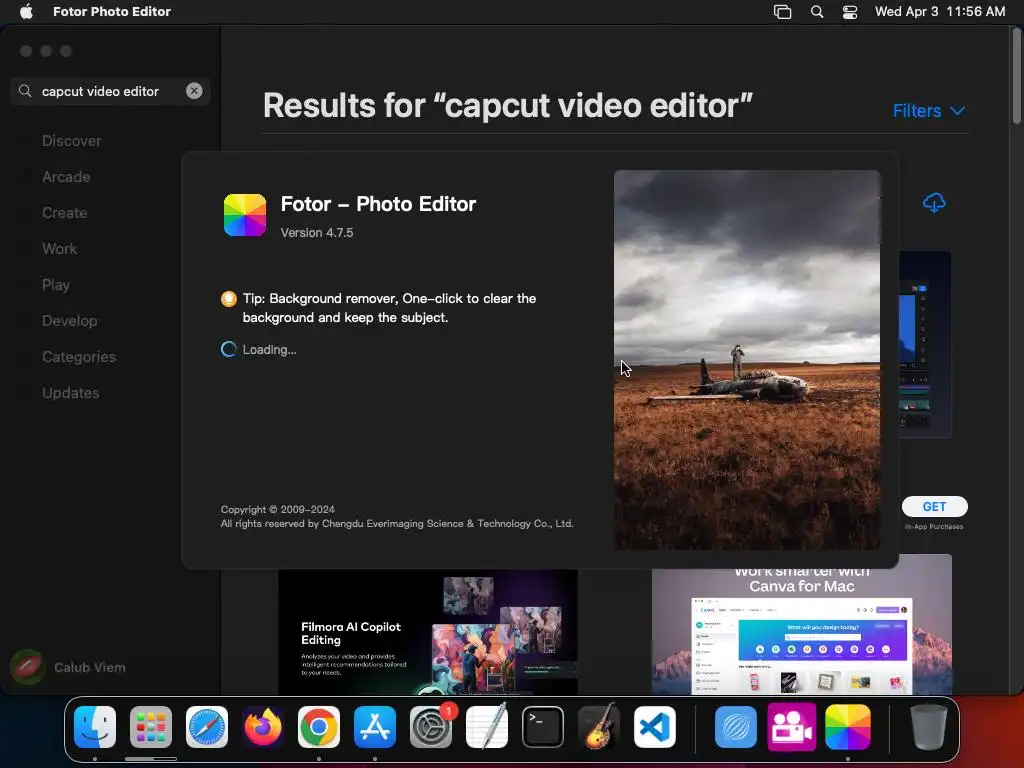Open Updates in App Store sidebar

coord(71,392)
